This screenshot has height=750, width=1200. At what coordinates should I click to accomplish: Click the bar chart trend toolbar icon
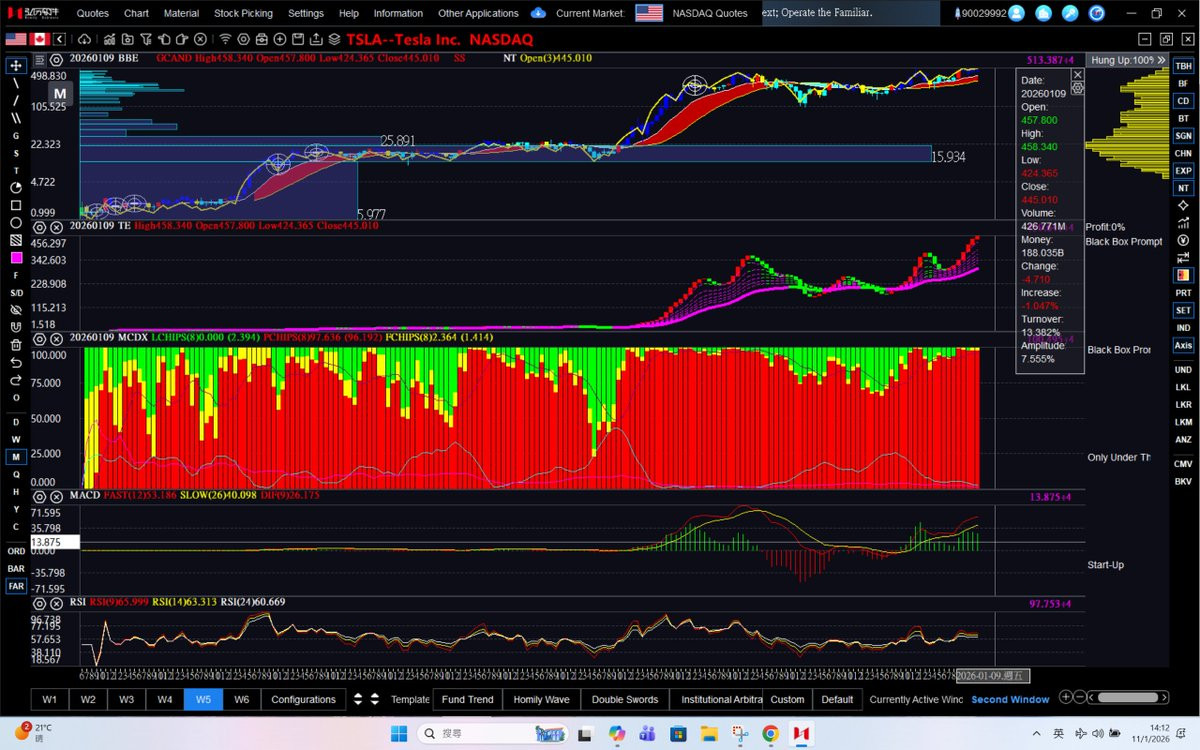point(109,39)
